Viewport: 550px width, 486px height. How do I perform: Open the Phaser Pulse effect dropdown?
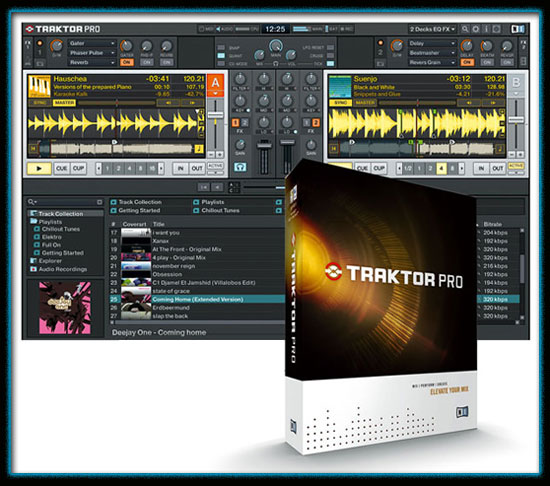tap(92, 53)
